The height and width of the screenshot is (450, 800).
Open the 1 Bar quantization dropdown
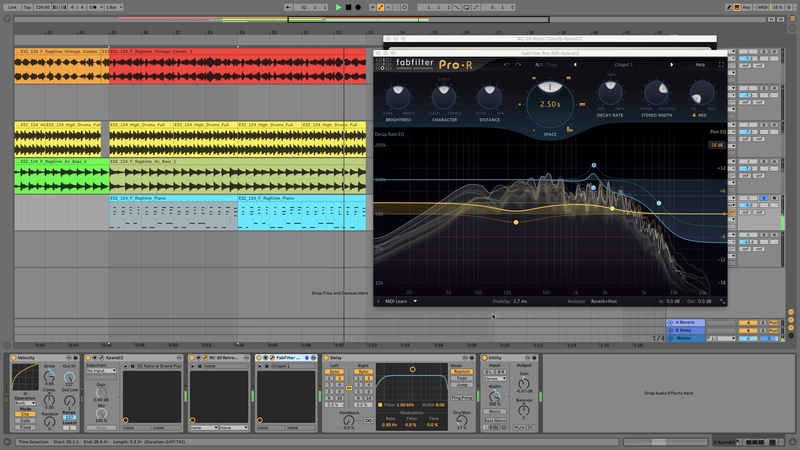[113, 7]
